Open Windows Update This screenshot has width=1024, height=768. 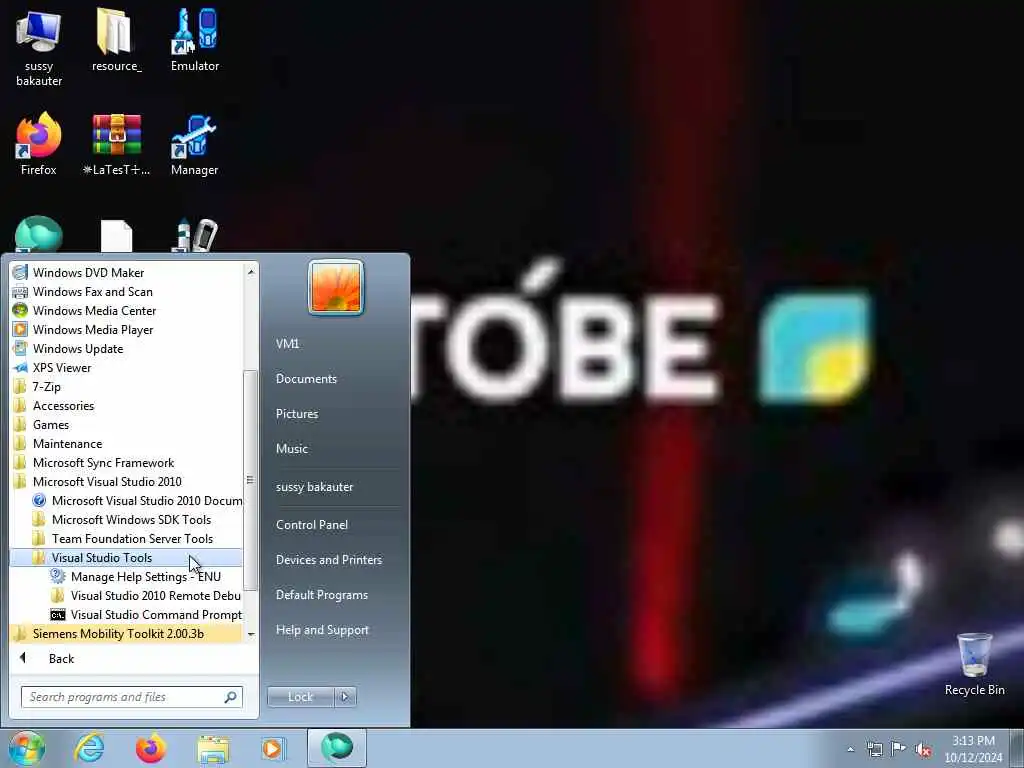[127, 348]
